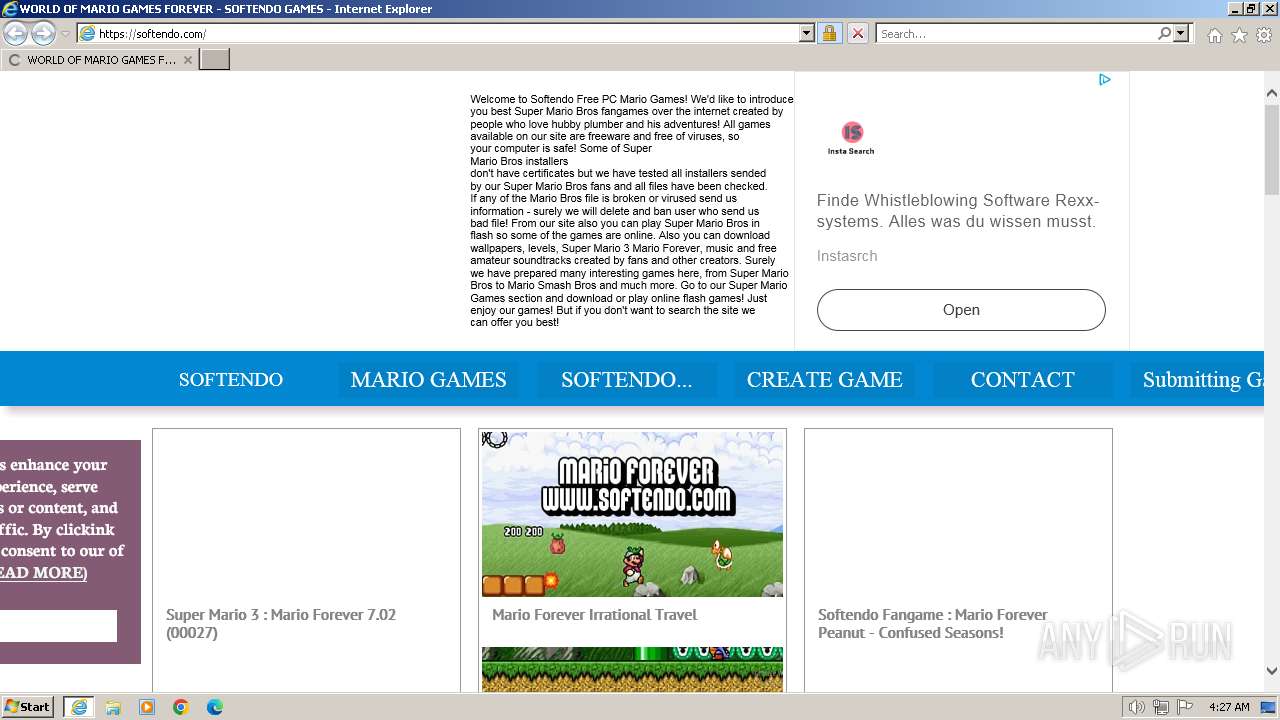
Task: Open the SOFTENDO menu item
Action: [231, 380]
